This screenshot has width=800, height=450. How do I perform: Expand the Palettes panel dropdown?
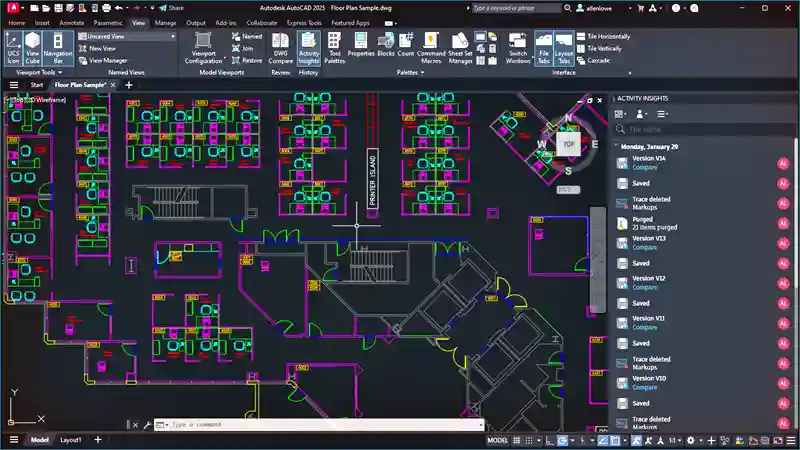(x=410, y=72)
